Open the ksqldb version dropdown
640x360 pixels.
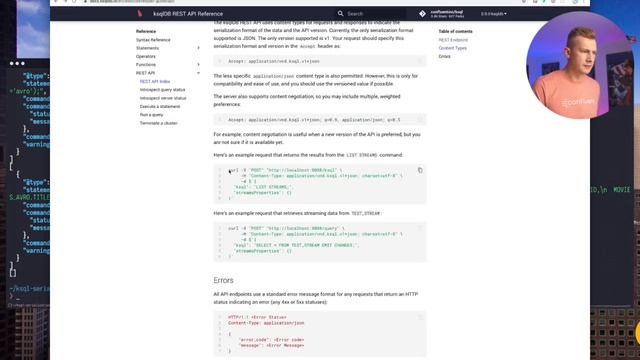click(x=493, y=14)
